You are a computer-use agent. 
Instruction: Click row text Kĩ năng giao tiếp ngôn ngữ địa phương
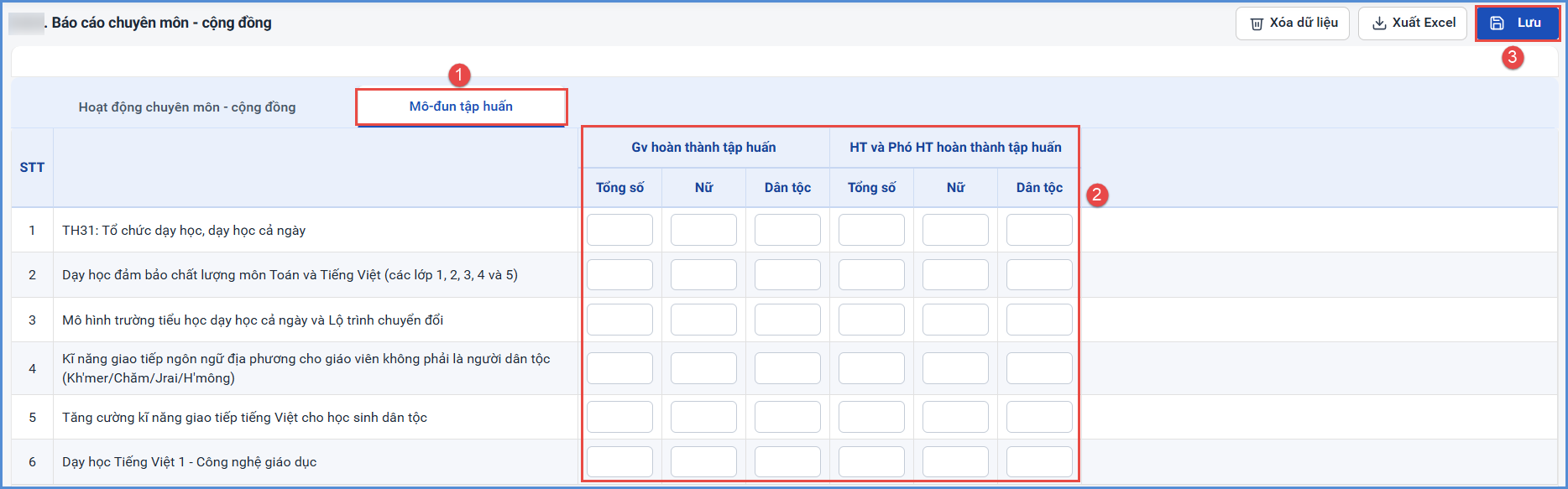(306, 368)
